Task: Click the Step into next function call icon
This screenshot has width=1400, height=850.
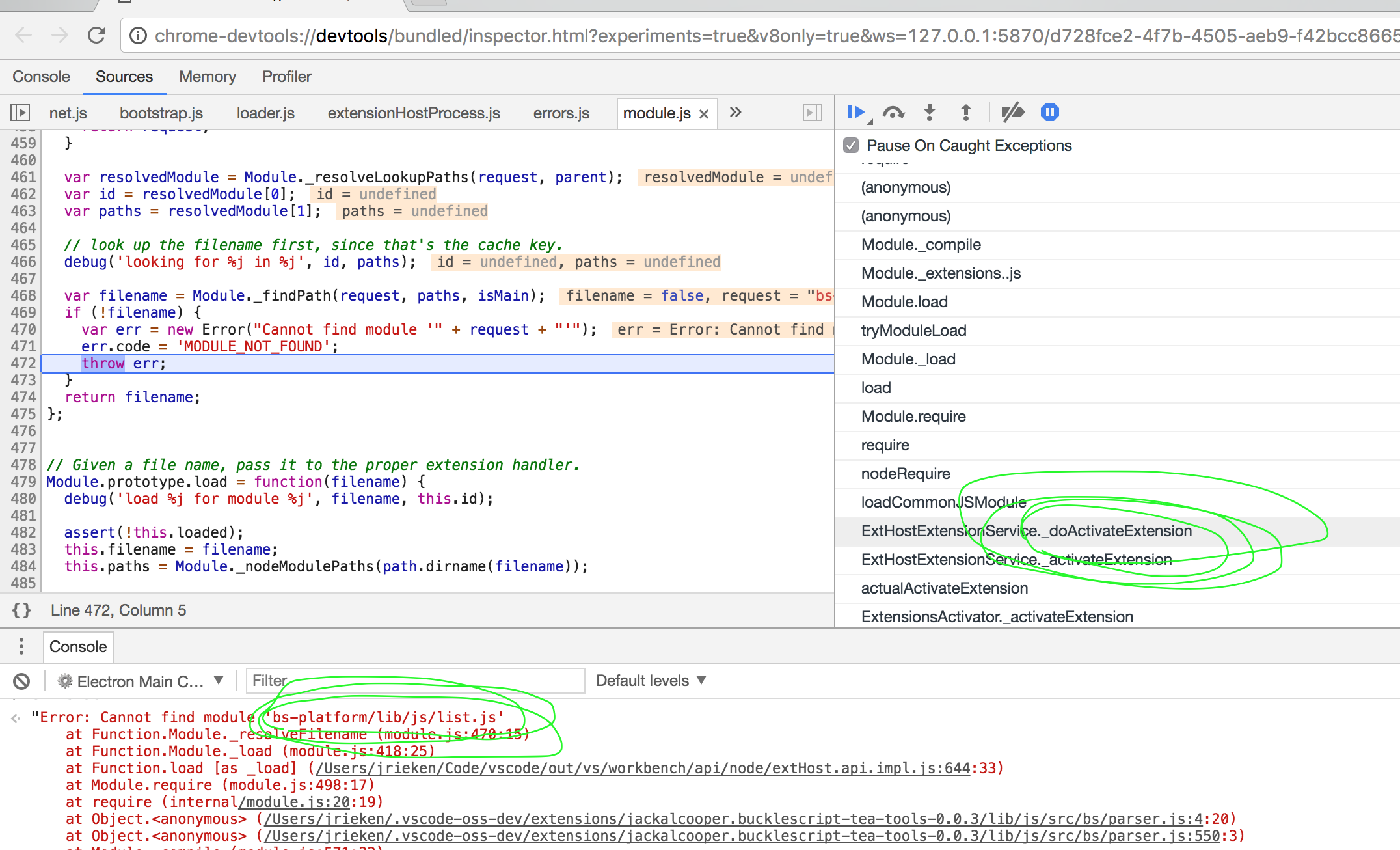Action: 930,112
